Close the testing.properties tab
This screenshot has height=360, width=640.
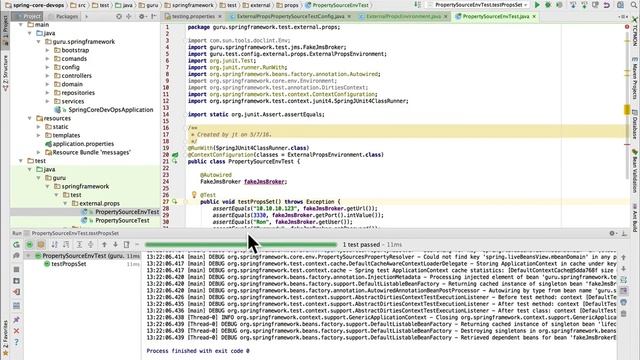coord(220,16)
